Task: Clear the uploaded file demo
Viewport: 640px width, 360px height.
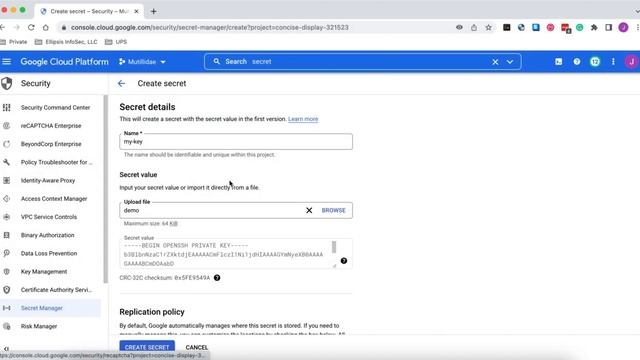Action: click(x=309, y=210)
